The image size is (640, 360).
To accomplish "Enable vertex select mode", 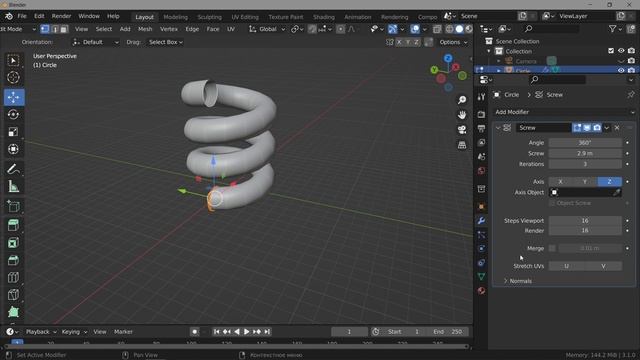I will coord(45,29).
